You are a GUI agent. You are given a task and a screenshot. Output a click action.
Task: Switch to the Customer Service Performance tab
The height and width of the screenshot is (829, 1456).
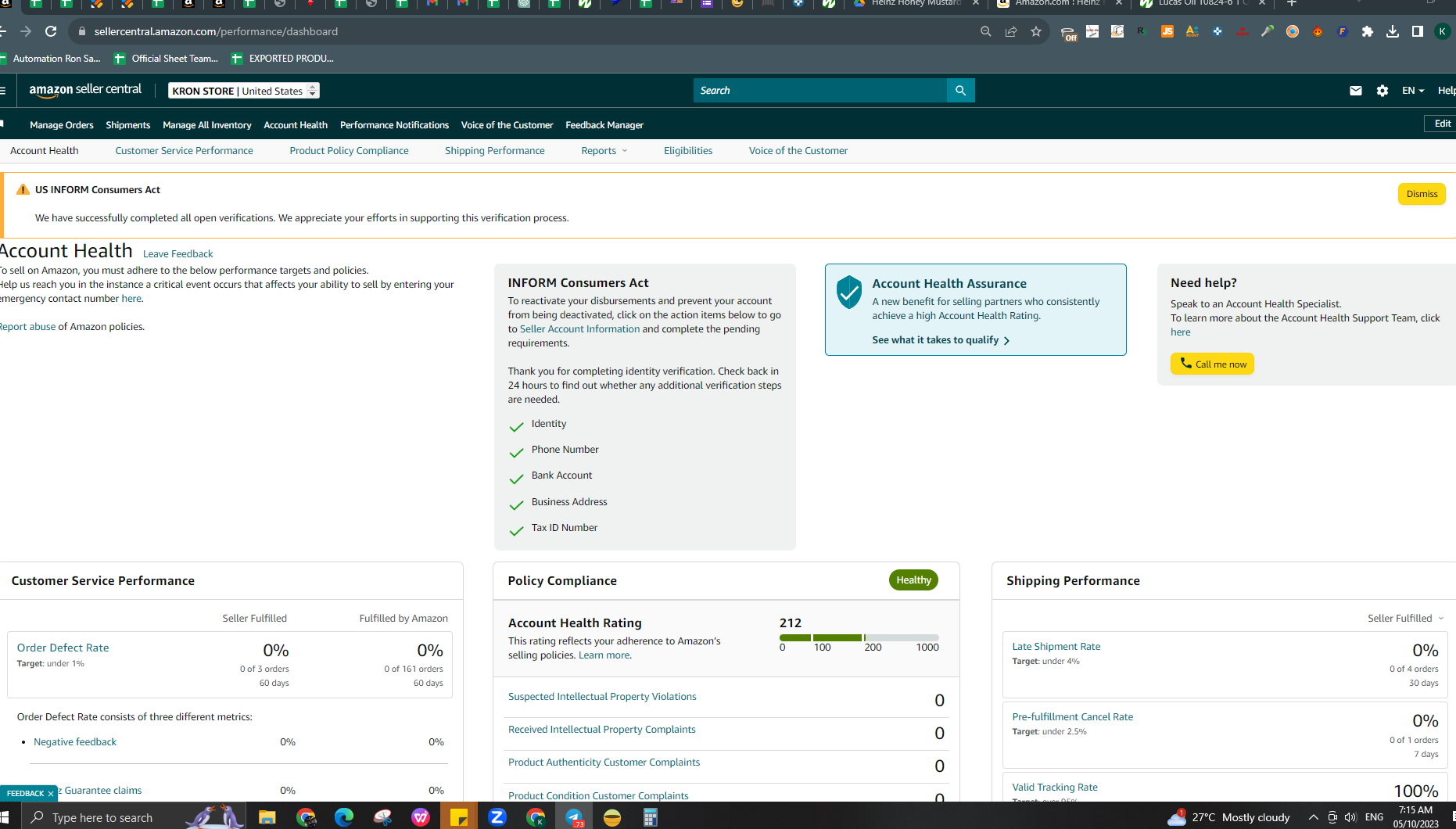coord(185,151)
